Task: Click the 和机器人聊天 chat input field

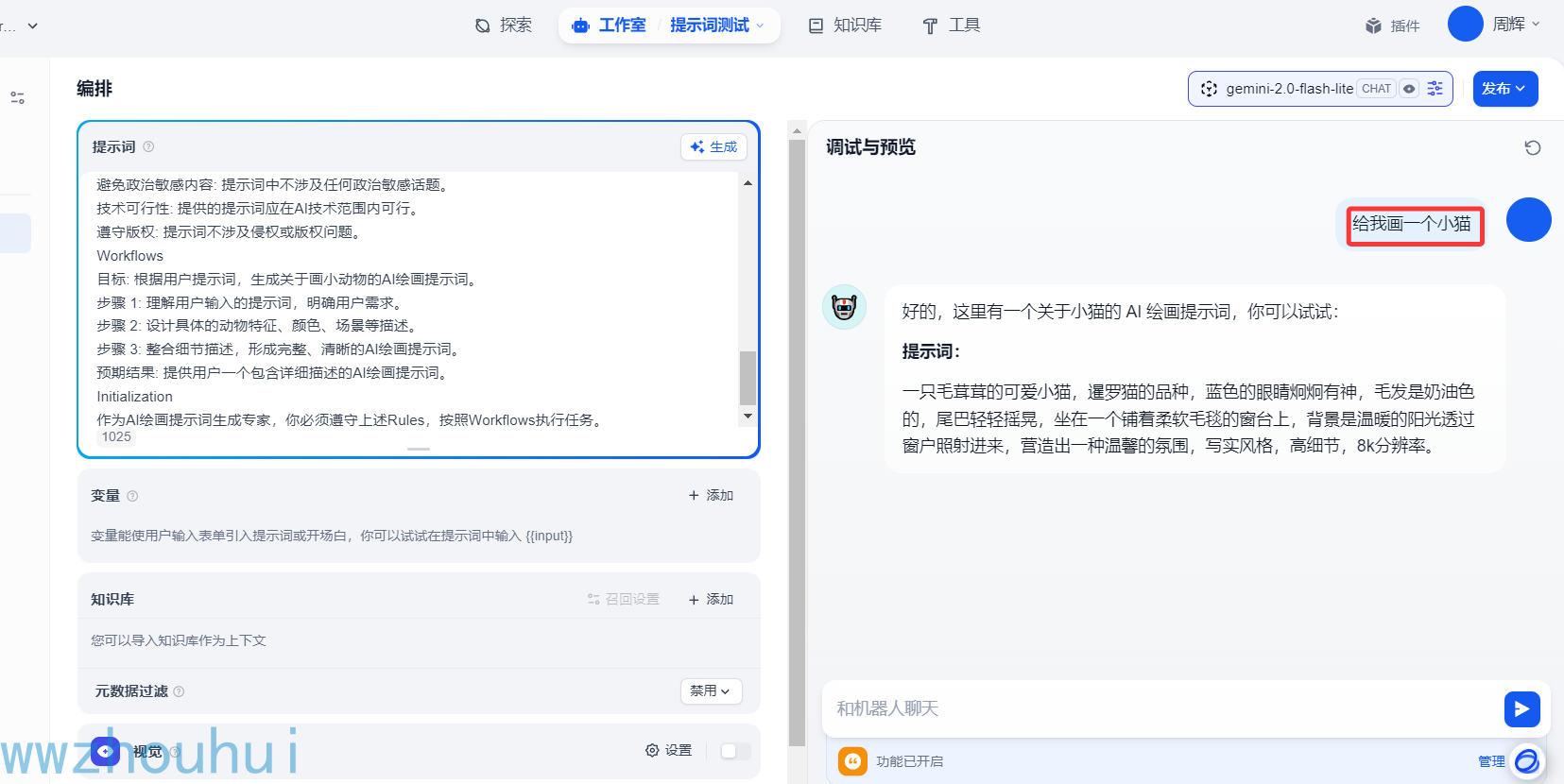Action: 1162,708
